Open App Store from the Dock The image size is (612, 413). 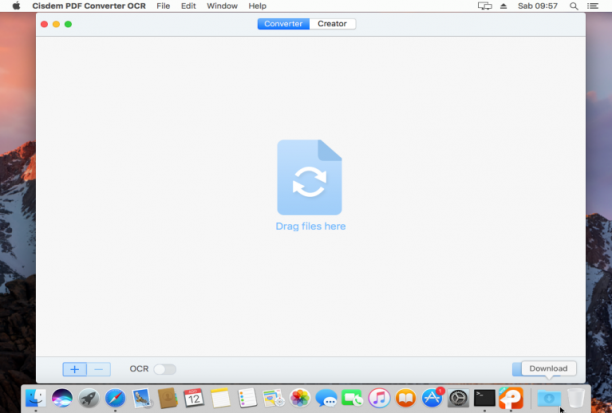point(432,398)
